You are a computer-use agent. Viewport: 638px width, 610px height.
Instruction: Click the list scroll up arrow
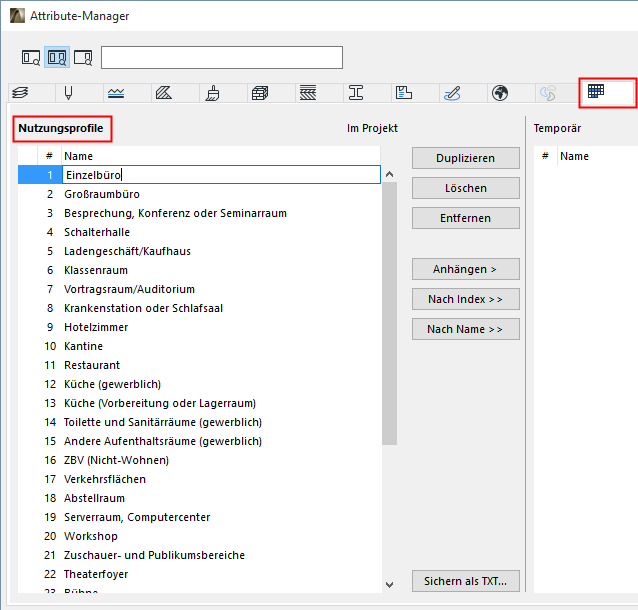tap(389, 175)
